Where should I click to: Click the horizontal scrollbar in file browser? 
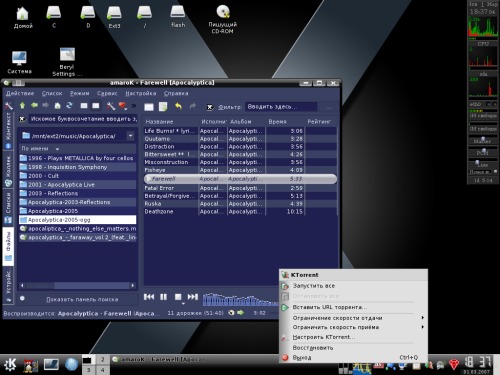click(77, 286)
